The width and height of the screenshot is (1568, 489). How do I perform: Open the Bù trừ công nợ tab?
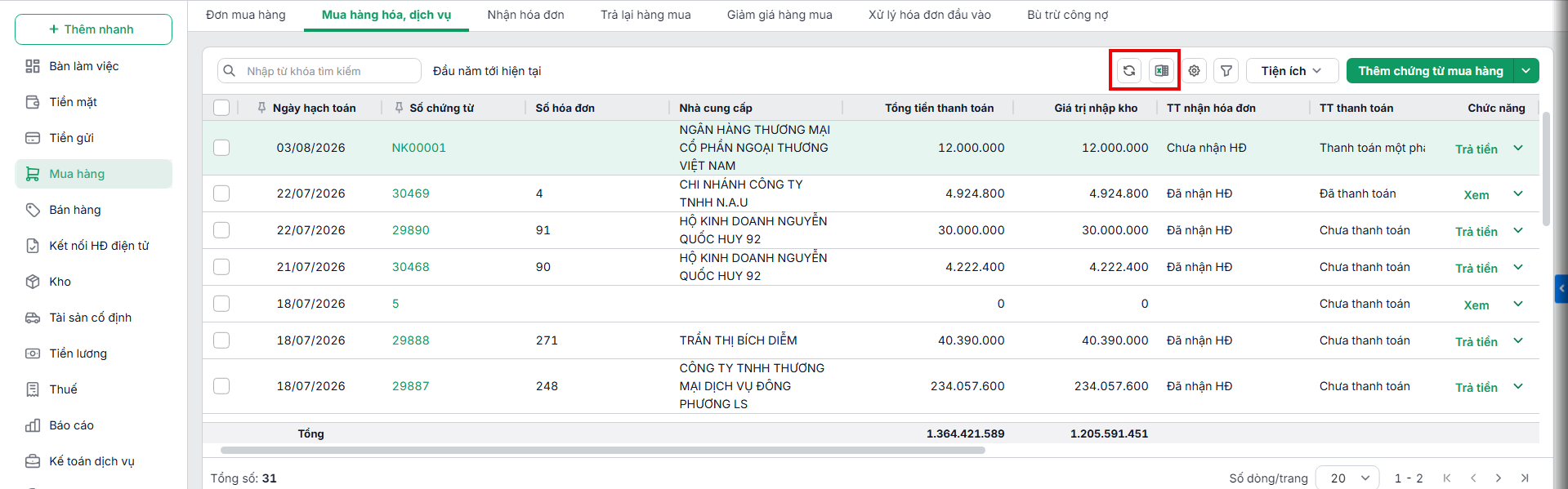tap(1067, 15)
